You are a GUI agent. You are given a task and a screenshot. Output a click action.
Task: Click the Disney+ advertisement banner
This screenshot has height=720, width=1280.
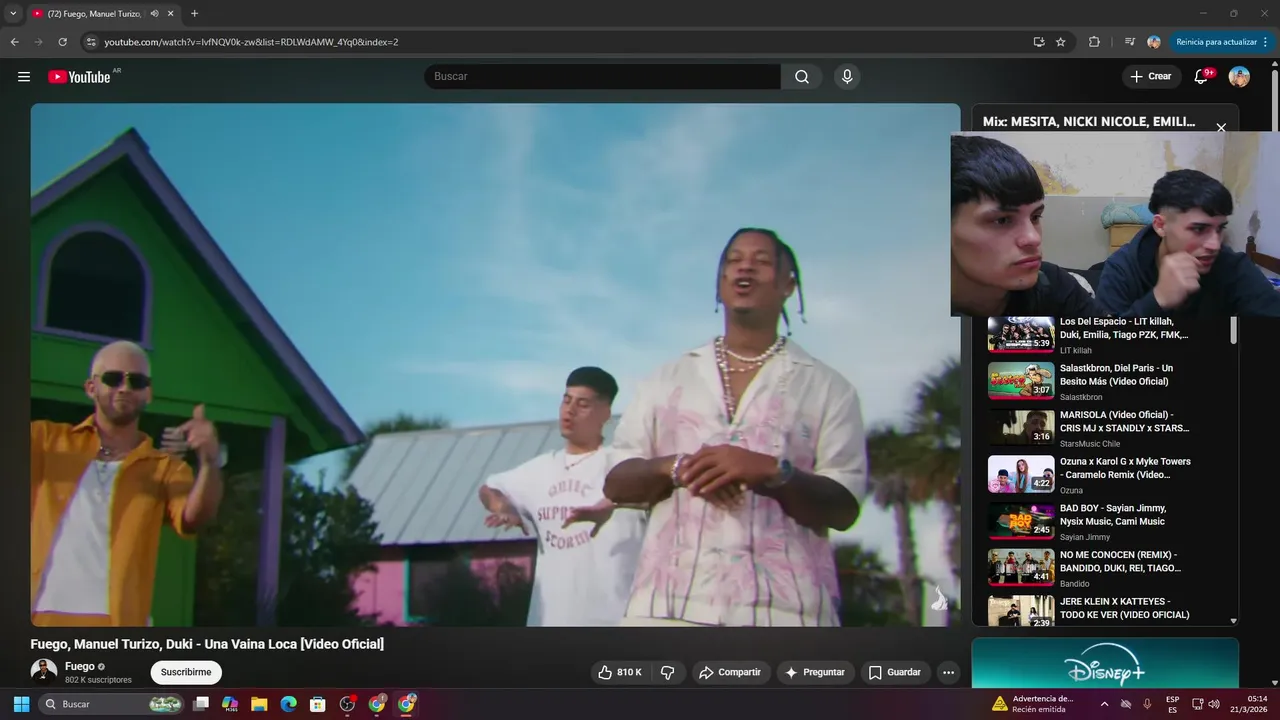pyautogui.click(x=1105, y=663)
